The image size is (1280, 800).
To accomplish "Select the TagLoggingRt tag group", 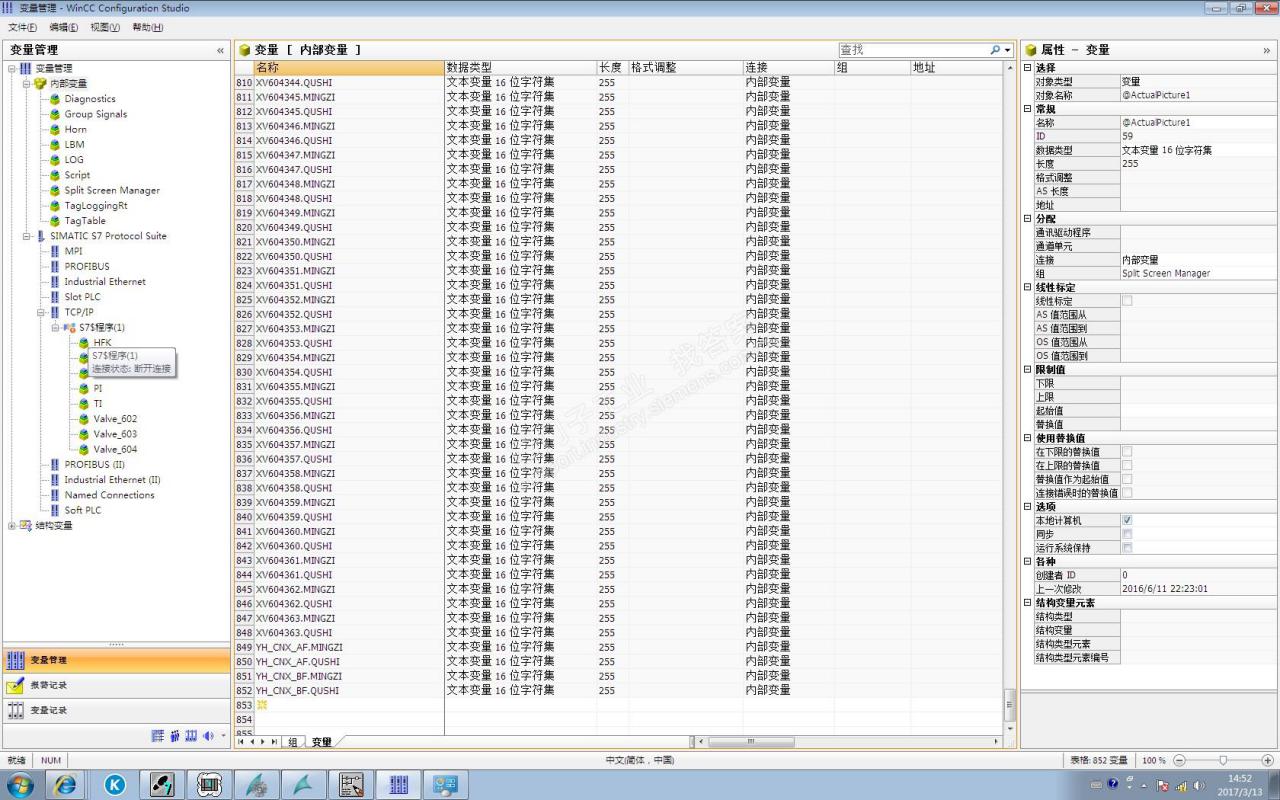I will point(96,205).
